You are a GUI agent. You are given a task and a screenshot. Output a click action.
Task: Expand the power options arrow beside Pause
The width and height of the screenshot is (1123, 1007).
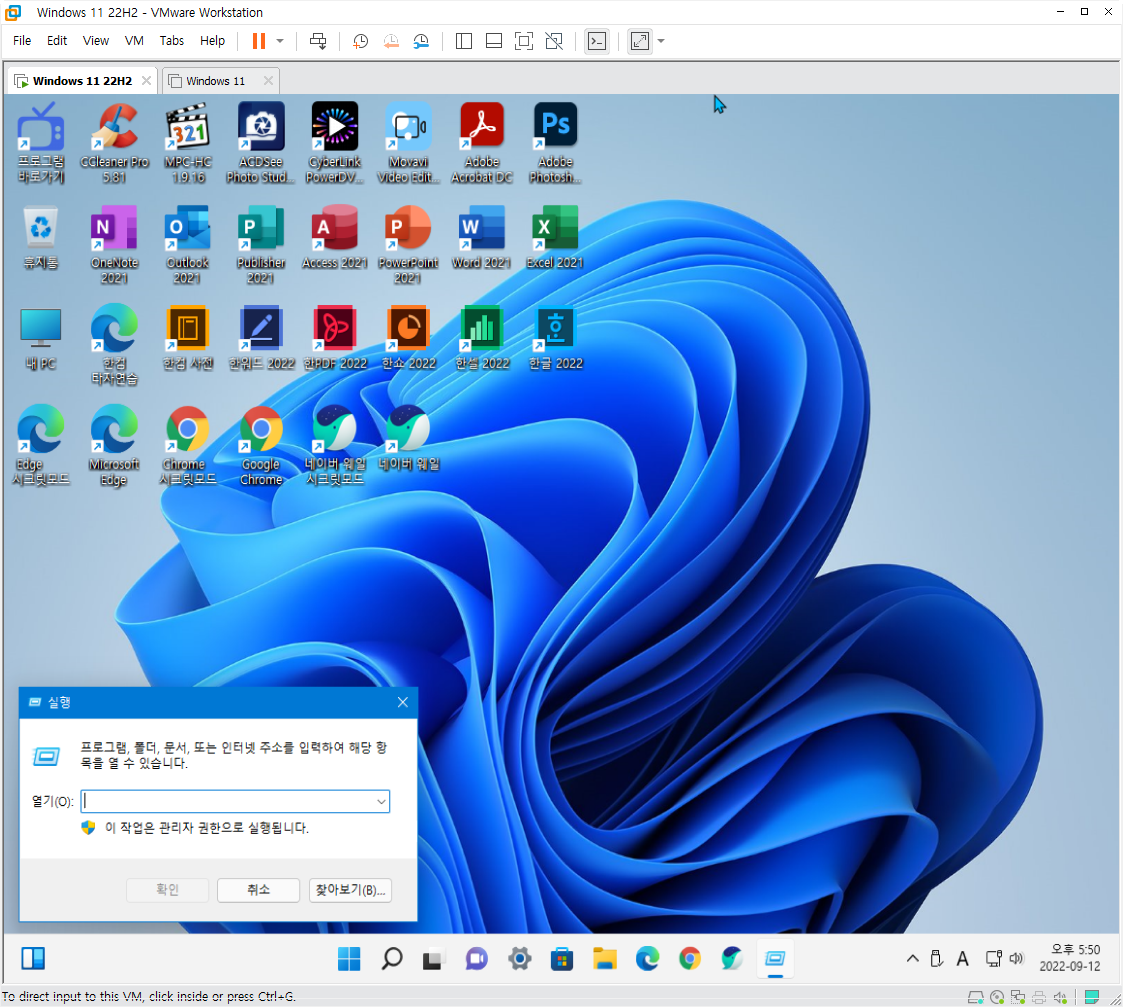[280, 41]
